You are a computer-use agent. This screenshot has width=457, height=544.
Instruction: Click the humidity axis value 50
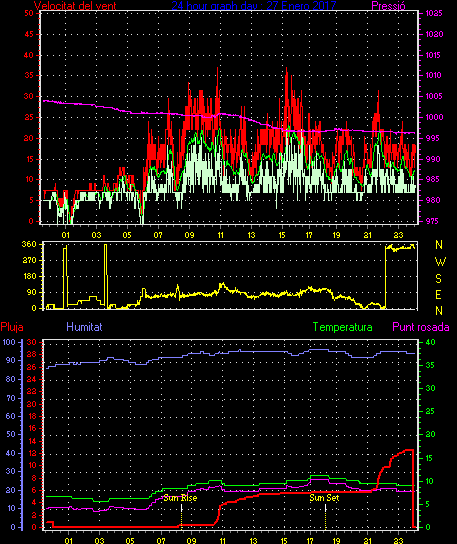[11, 434]
